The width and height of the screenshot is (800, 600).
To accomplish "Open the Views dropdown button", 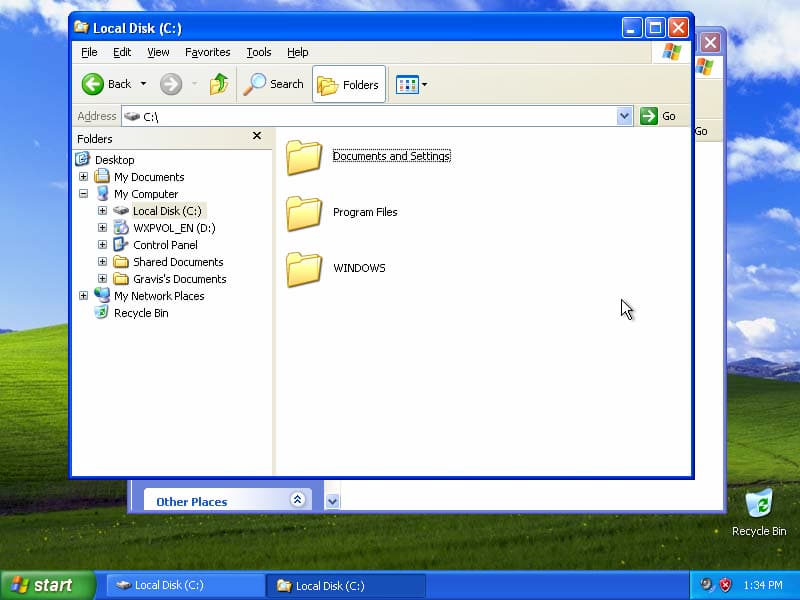I will coord(411,84).
